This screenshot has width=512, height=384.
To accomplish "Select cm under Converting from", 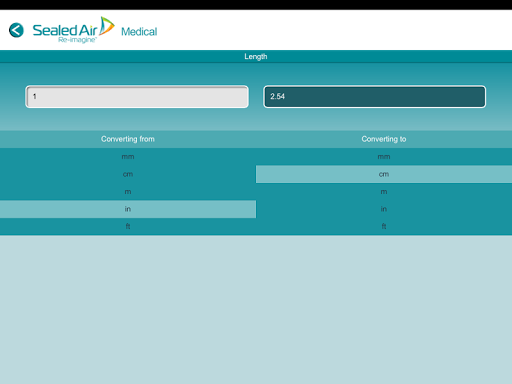I will 128,174.
